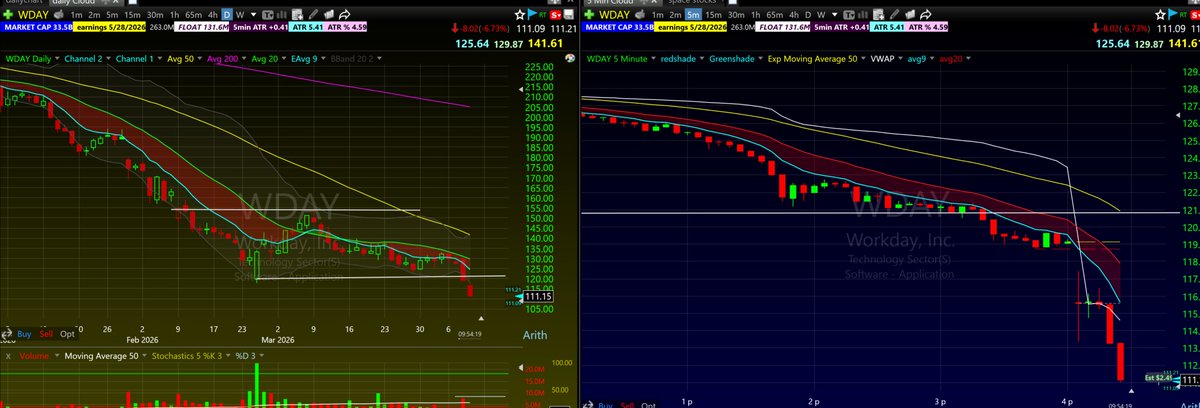1200x408 pixels.
Task: Click the bar-style indicators icon in daily chart
Action: click(x=283, y=15)
